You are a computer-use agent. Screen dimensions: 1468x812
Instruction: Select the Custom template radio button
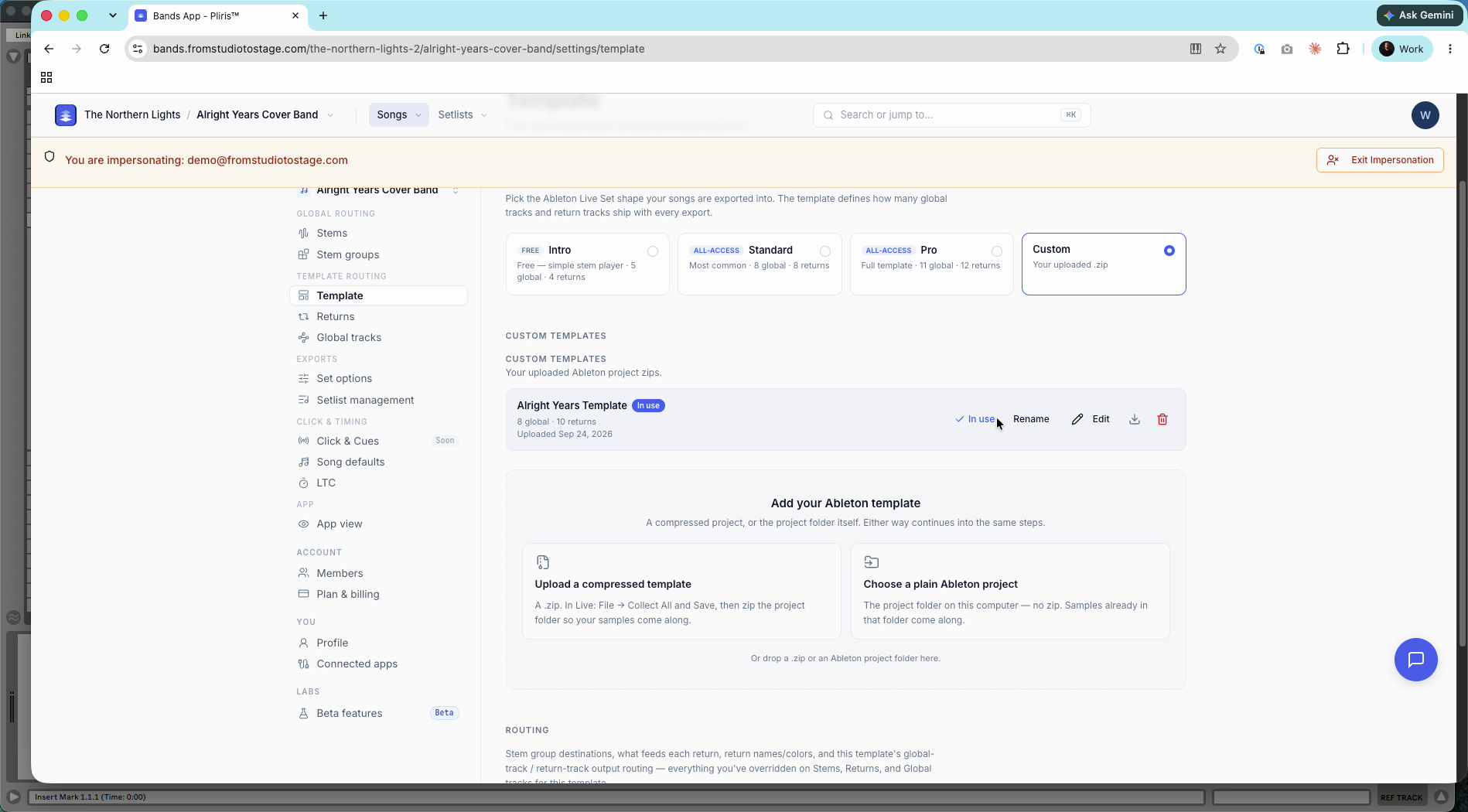pos(1169,251)
